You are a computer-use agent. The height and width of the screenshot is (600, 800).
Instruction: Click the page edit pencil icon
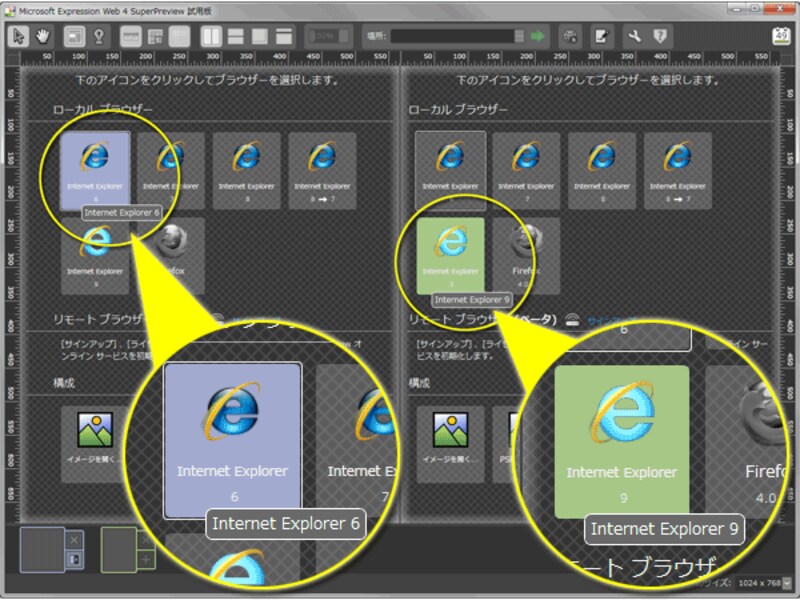602,38
